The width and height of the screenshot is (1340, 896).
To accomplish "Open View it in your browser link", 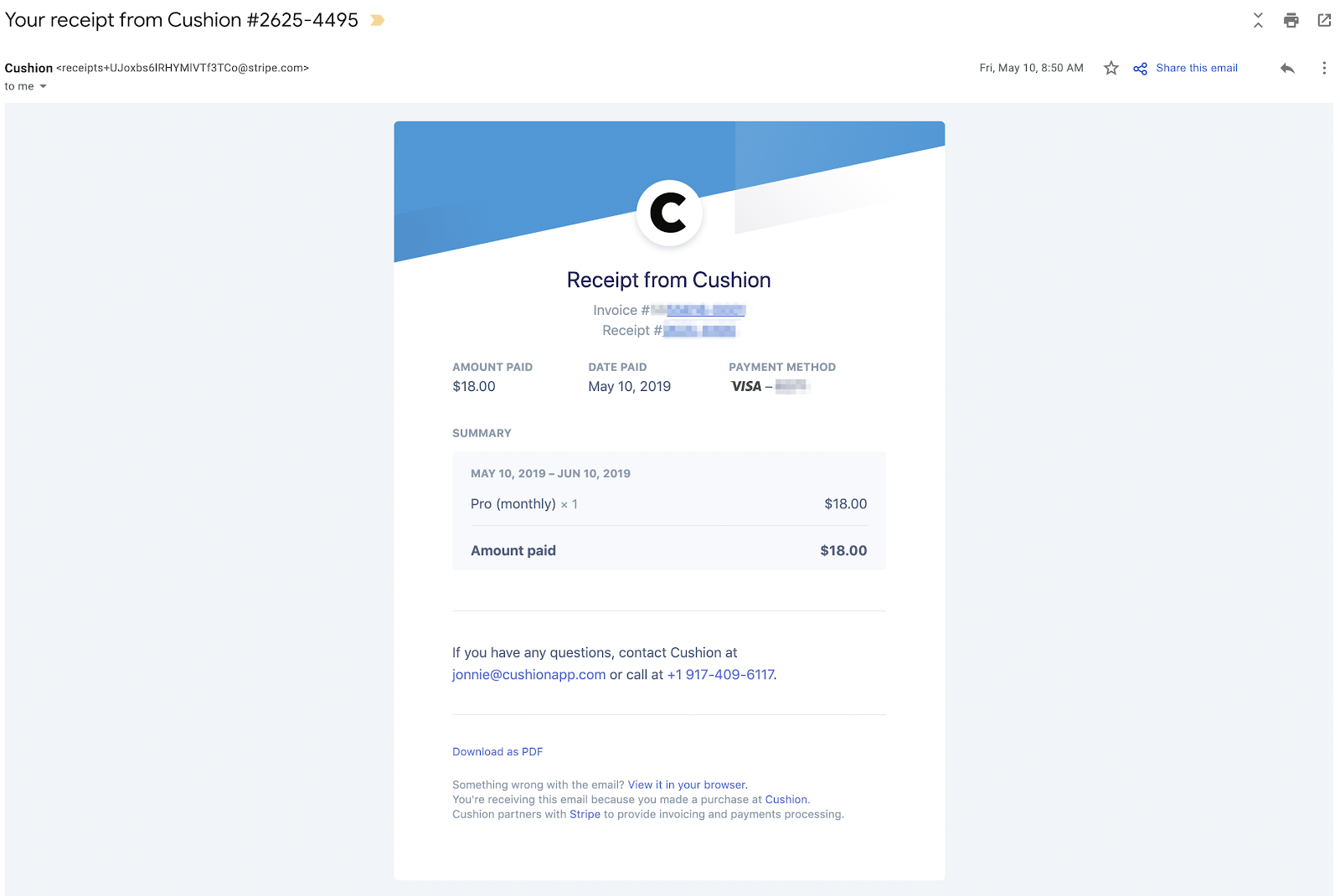I will [x=687, y=785].
